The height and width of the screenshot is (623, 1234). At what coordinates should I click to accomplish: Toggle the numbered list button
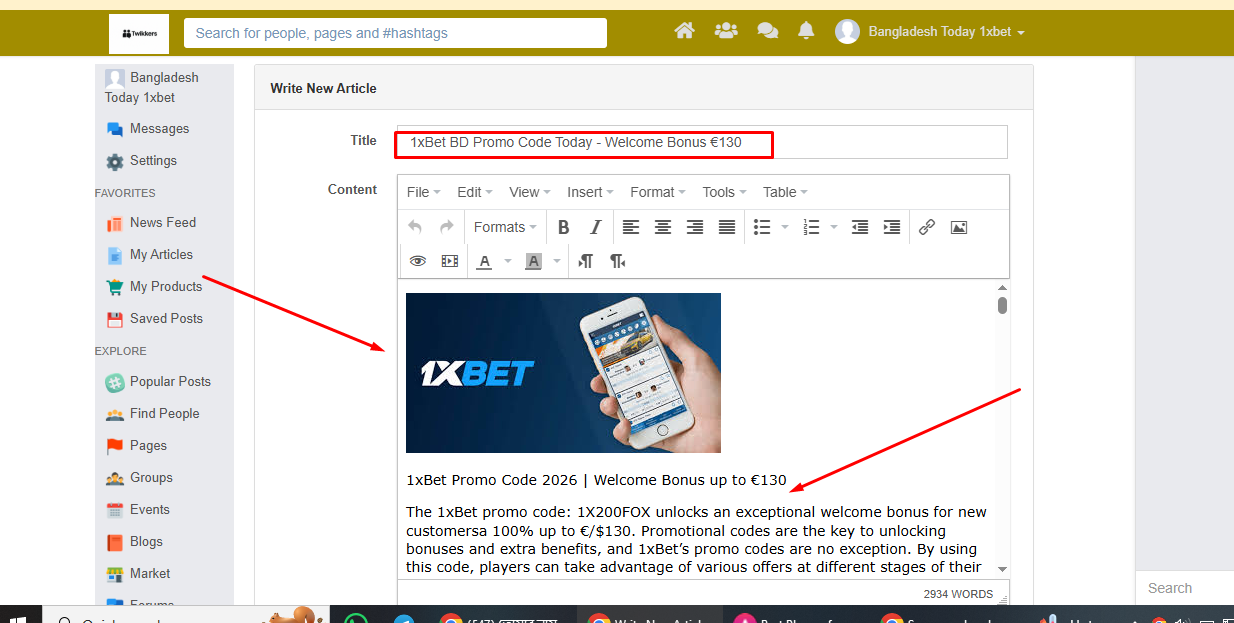[x=812, y=227]
